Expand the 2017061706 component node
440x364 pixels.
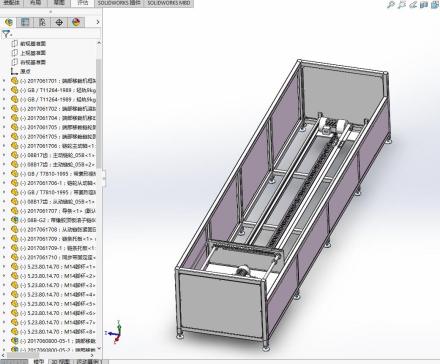click(x=4, y=146)
